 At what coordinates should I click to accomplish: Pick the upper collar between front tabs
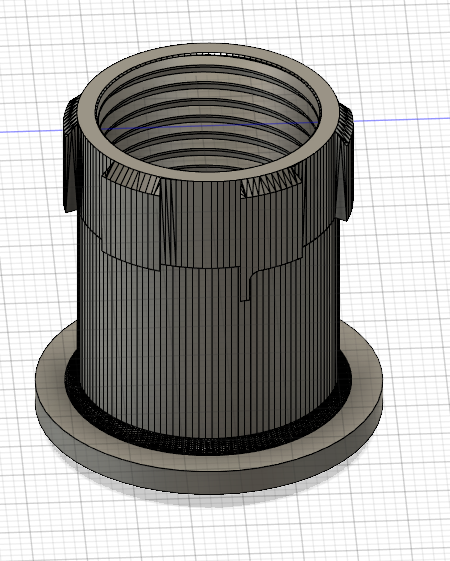tap(200, 222)
